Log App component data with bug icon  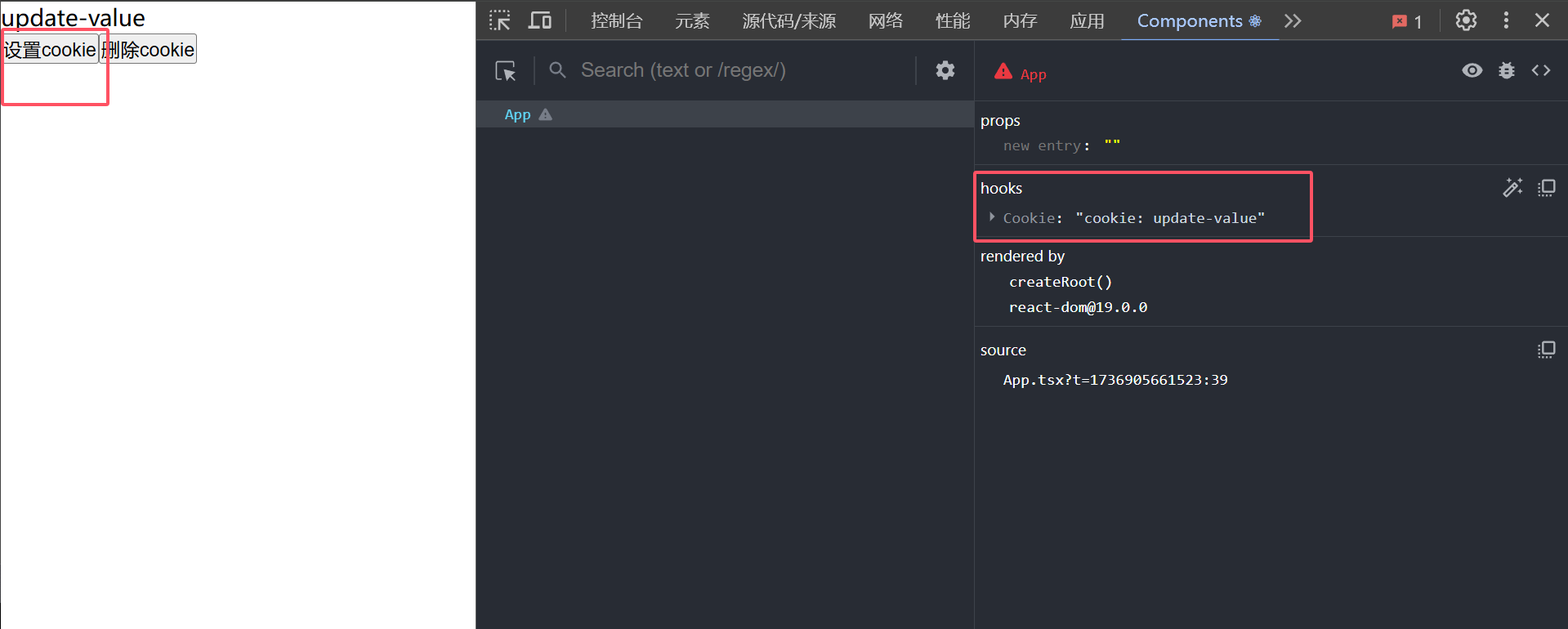[x=1507, y=70]
